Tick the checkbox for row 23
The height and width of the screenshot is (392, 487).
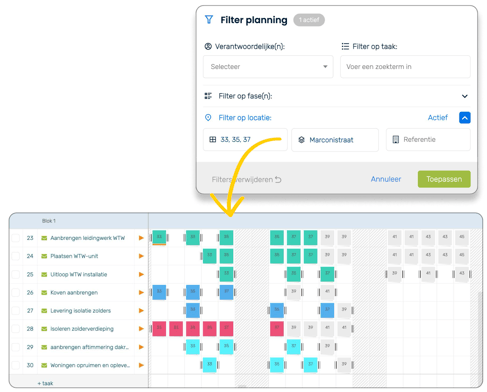[16, 238]
